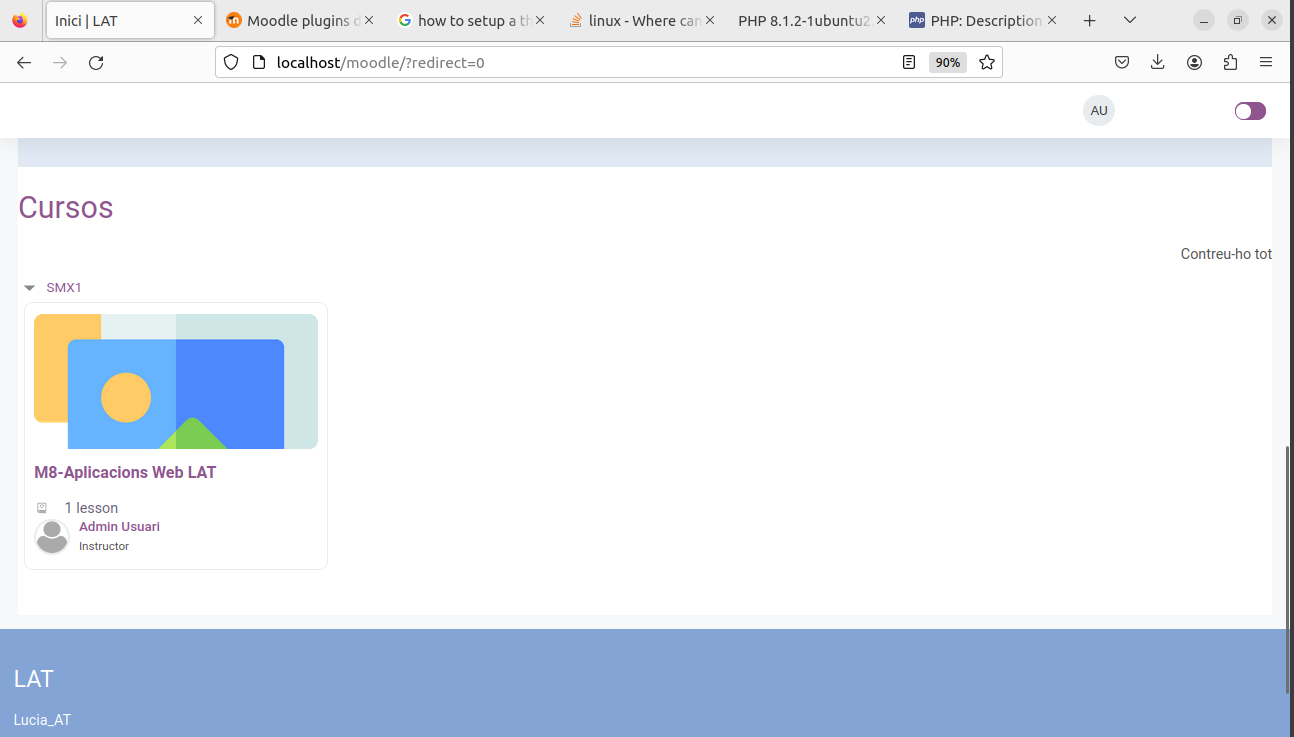The width and height of the screenshot is (1294, 737).
Task: View saved Pocket items icon
Action: coord(1121,62)
